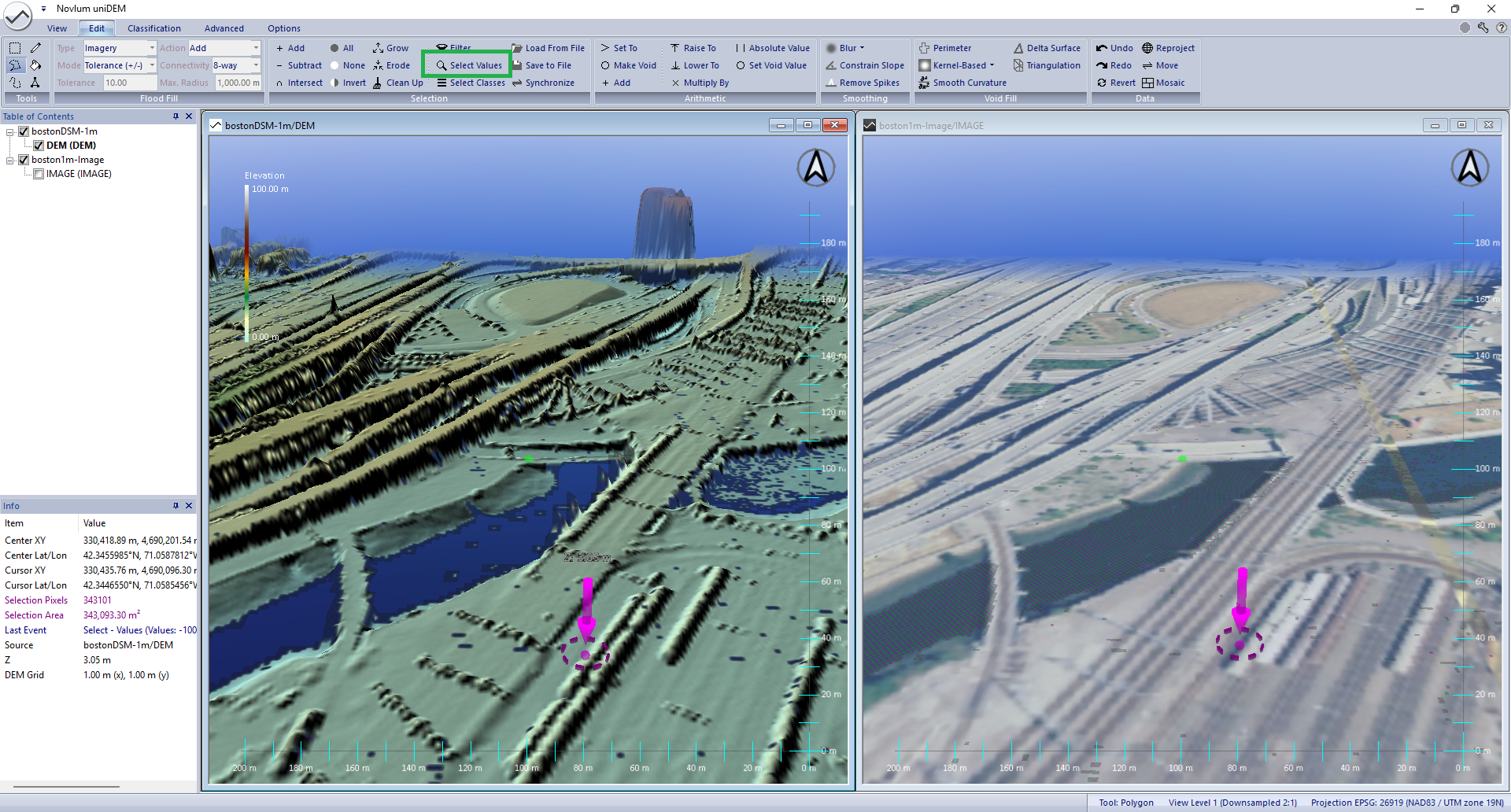The height and width of the screenshot is (812, 1511).
Task: Select the pencil draw tool
Action: pyautogui.click(x=35, y=48)
